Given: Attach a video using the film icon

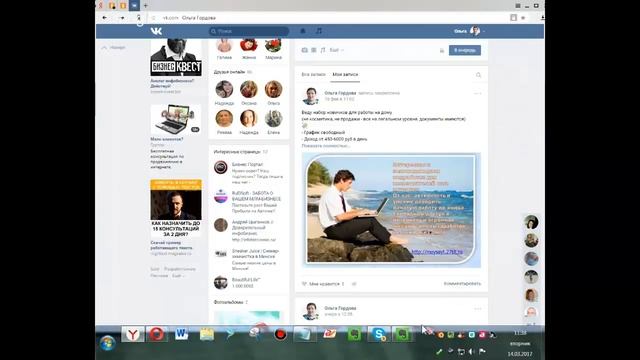Looking at the screenshot, I should (x=313, y=50).
